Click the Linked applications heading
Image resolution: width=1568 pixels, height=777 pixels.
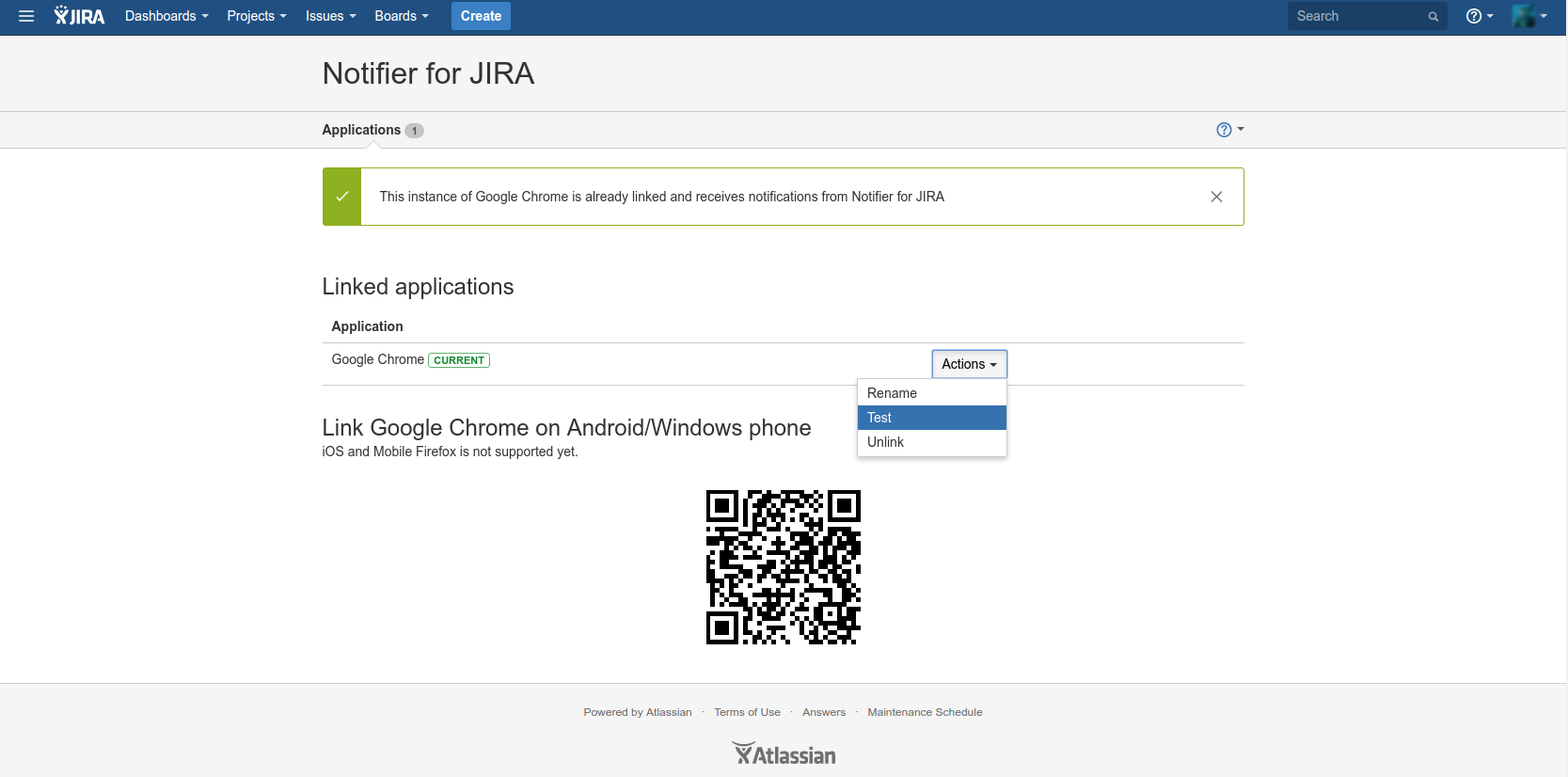[418, 287]
